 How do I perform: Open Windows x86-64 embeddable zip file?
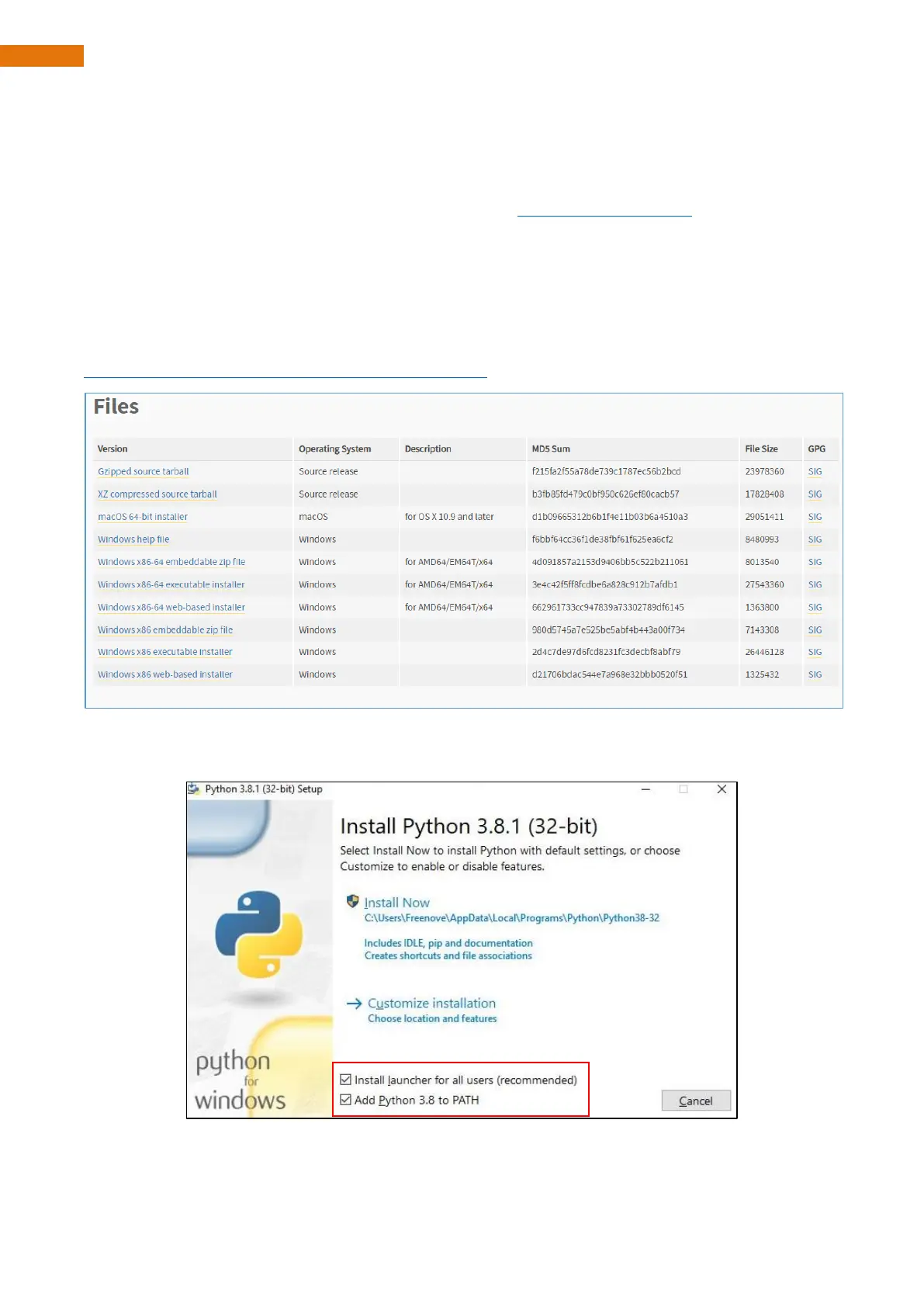[x=171, y=561]
